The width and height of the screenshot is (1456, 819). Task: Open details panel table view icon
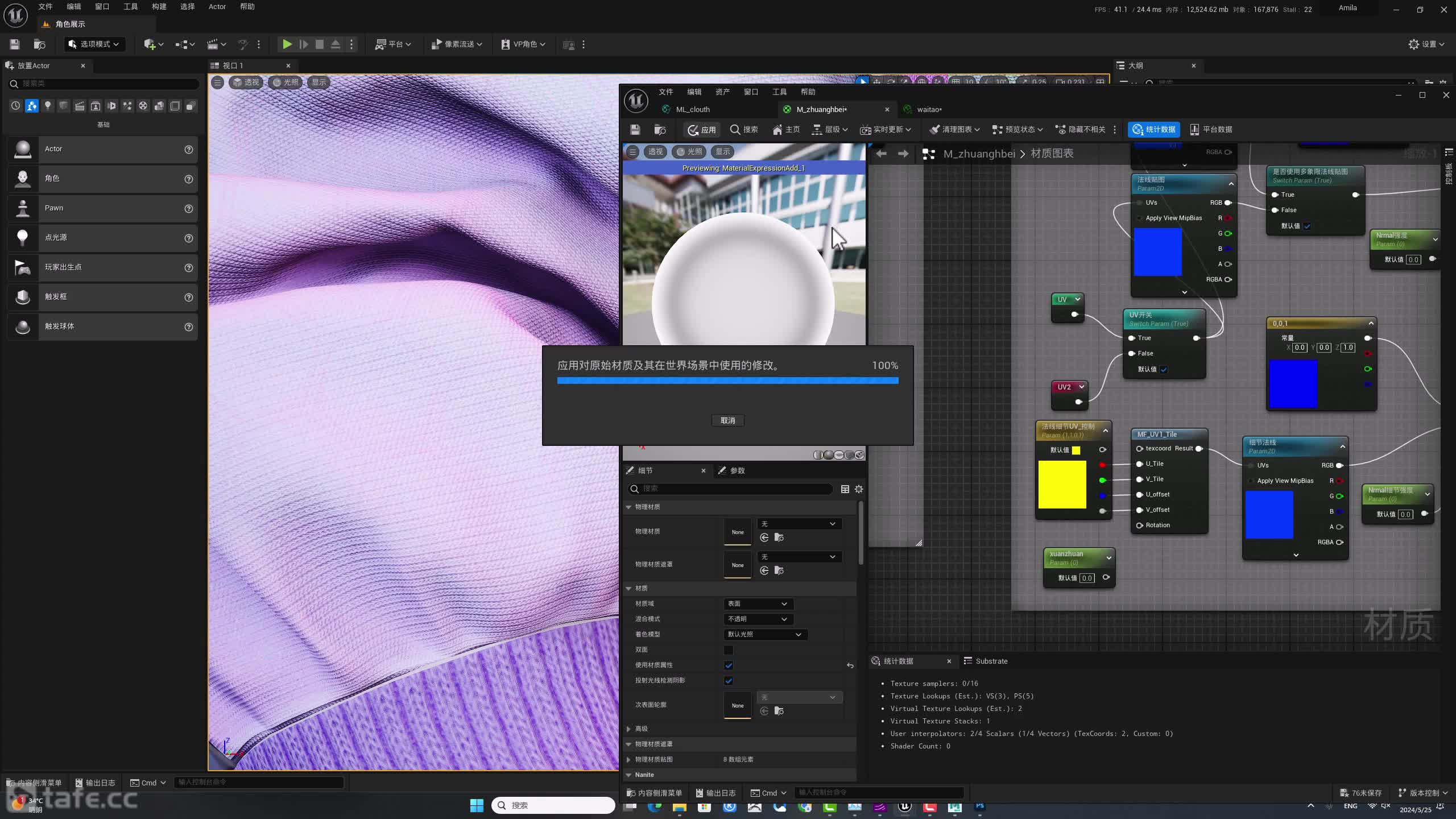pos(845,489)
